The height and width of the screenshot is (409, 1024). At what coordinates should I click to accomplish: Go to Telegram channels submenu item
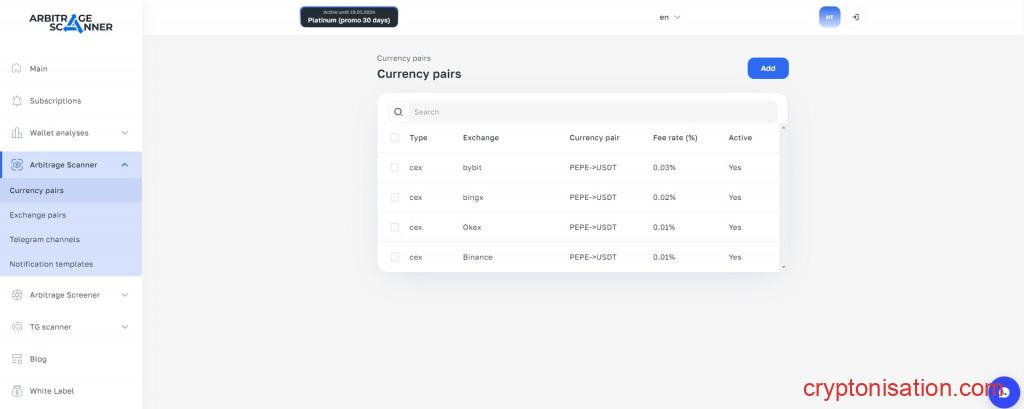44,239
